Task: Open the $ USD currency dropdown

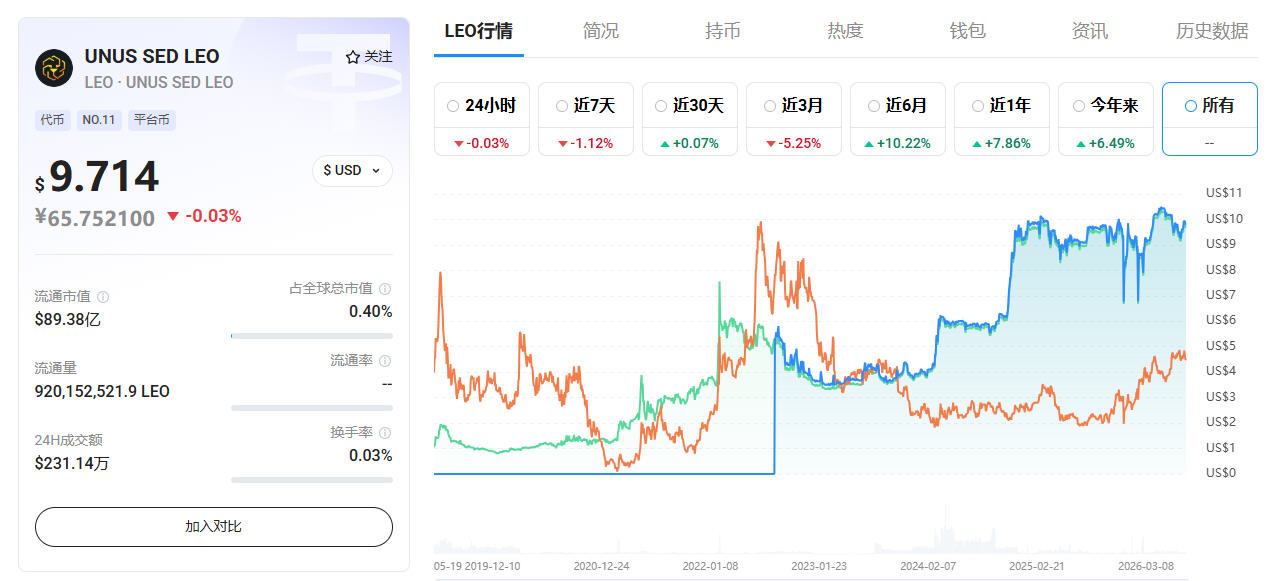Action: coord(352,170)
